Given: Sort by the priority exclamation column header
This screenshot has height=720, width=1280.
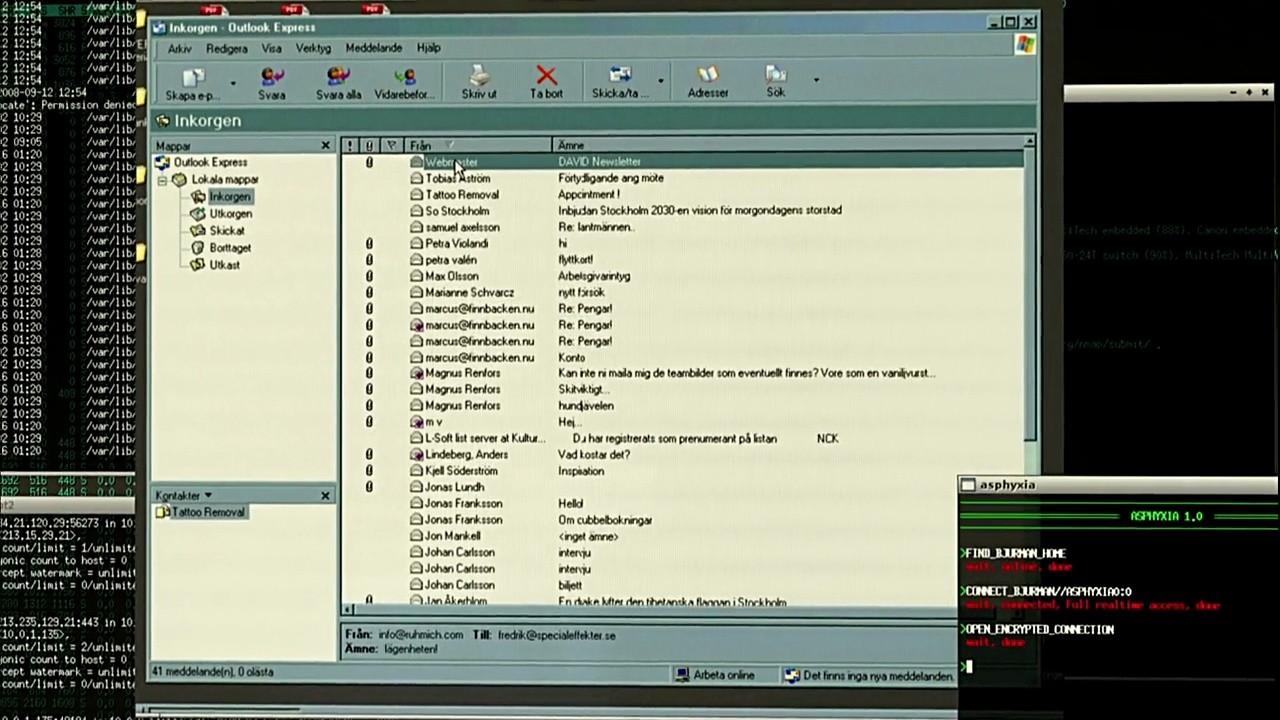Looking at the screenshot, I should click(x=350, y=146).
